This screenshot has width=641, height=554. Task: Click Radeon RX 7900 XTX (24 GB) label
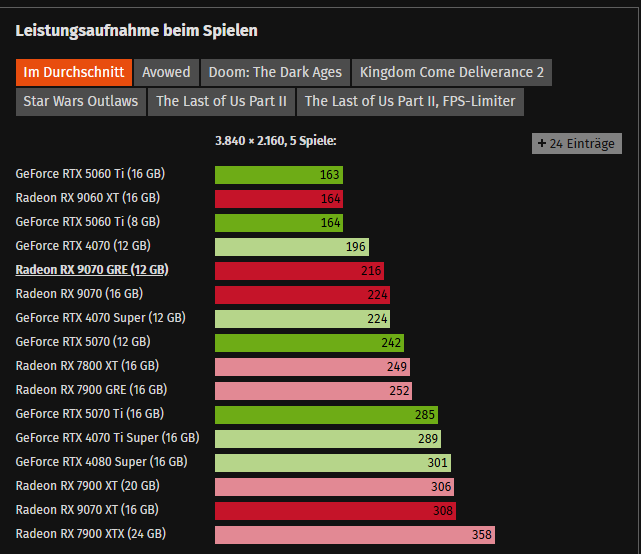pos(91,534)
